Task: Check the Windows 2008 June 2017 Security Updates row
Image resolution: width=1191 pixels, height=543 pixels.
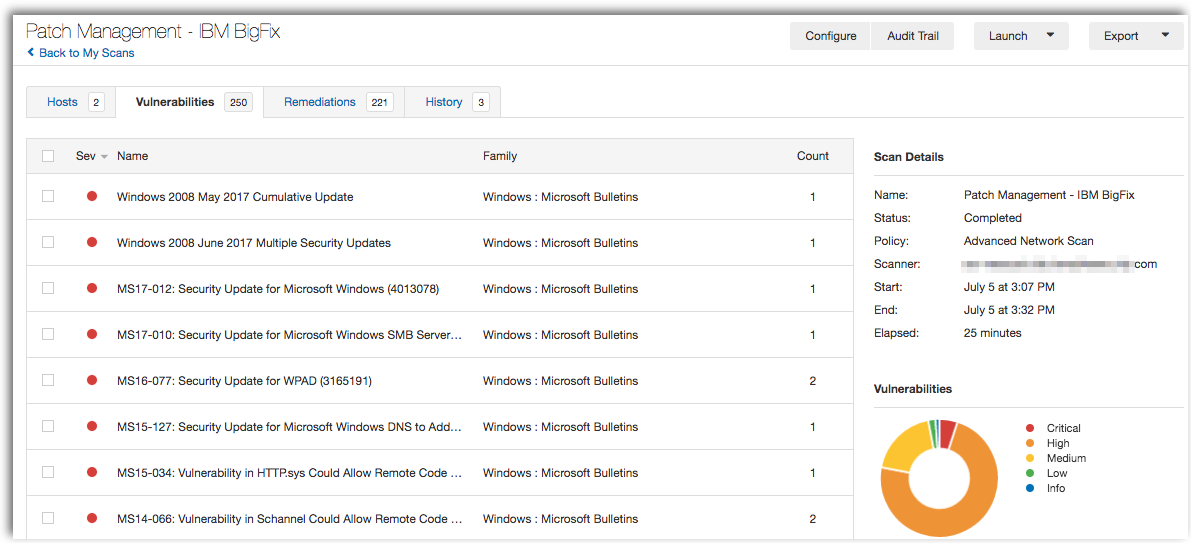Action: [48, 242]
